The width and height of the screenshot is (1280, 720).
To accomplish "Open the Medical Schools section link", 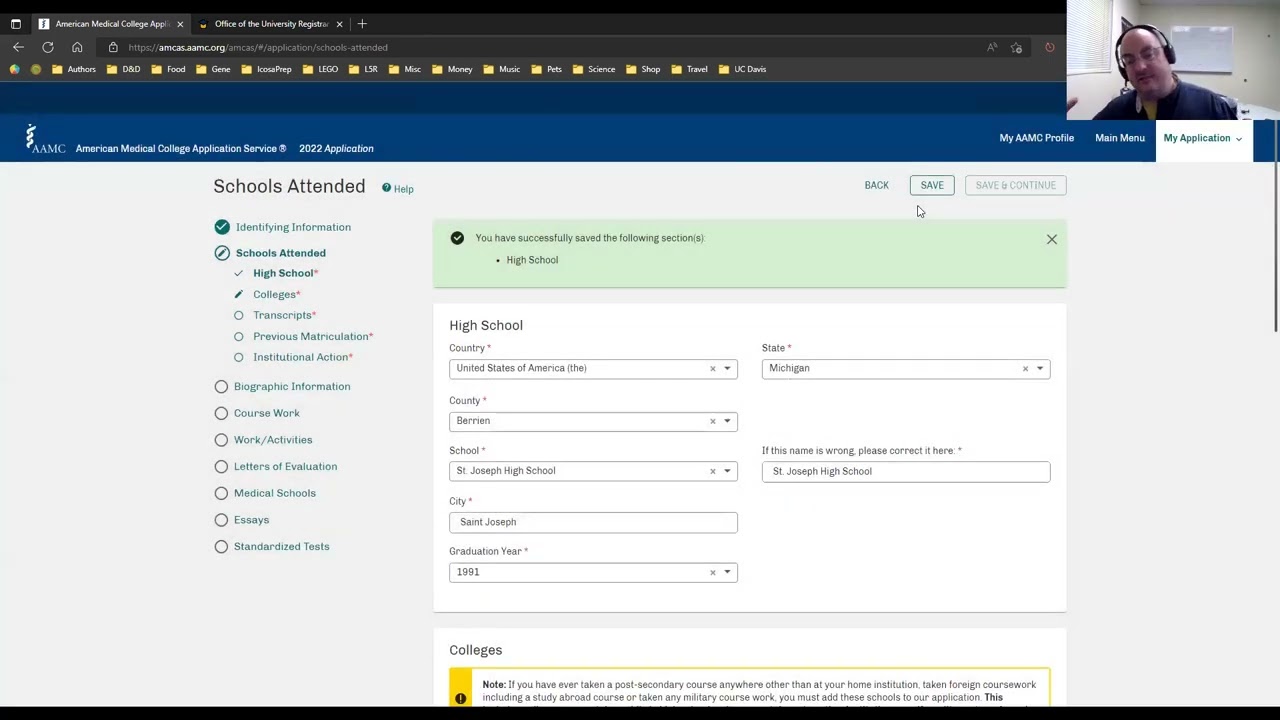I will [275, 493].
